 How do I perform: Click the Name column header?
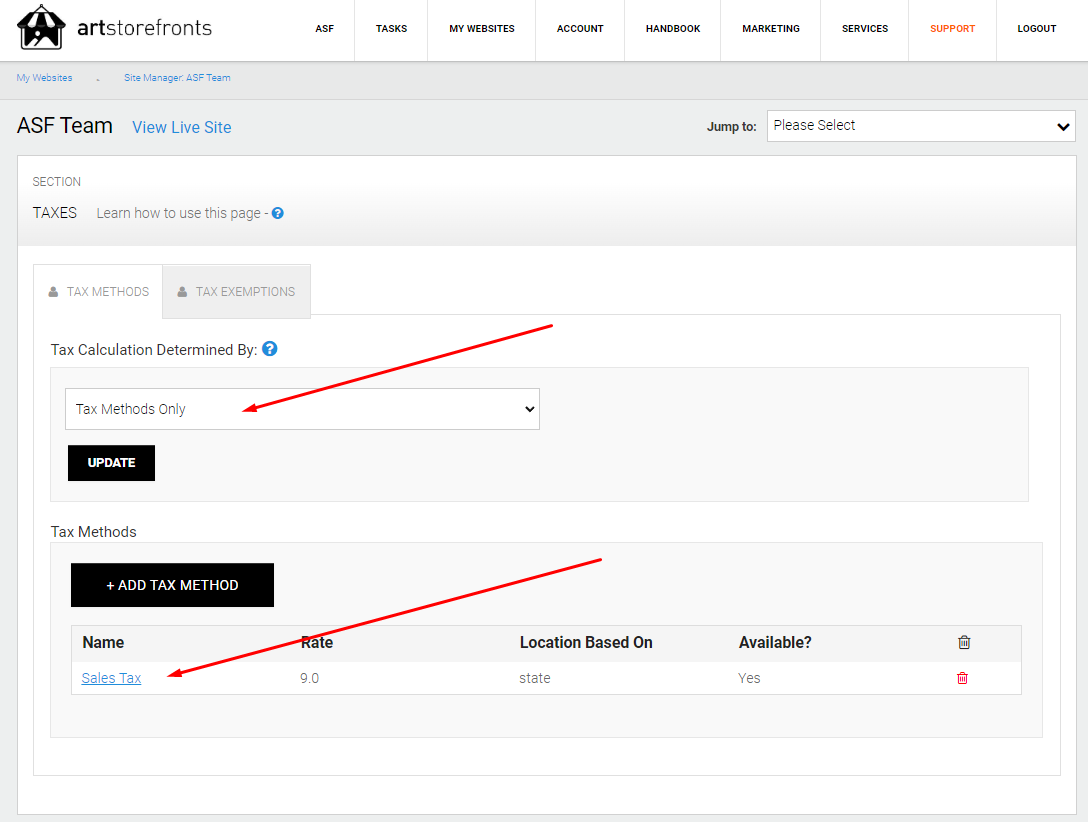pos(103,642)
